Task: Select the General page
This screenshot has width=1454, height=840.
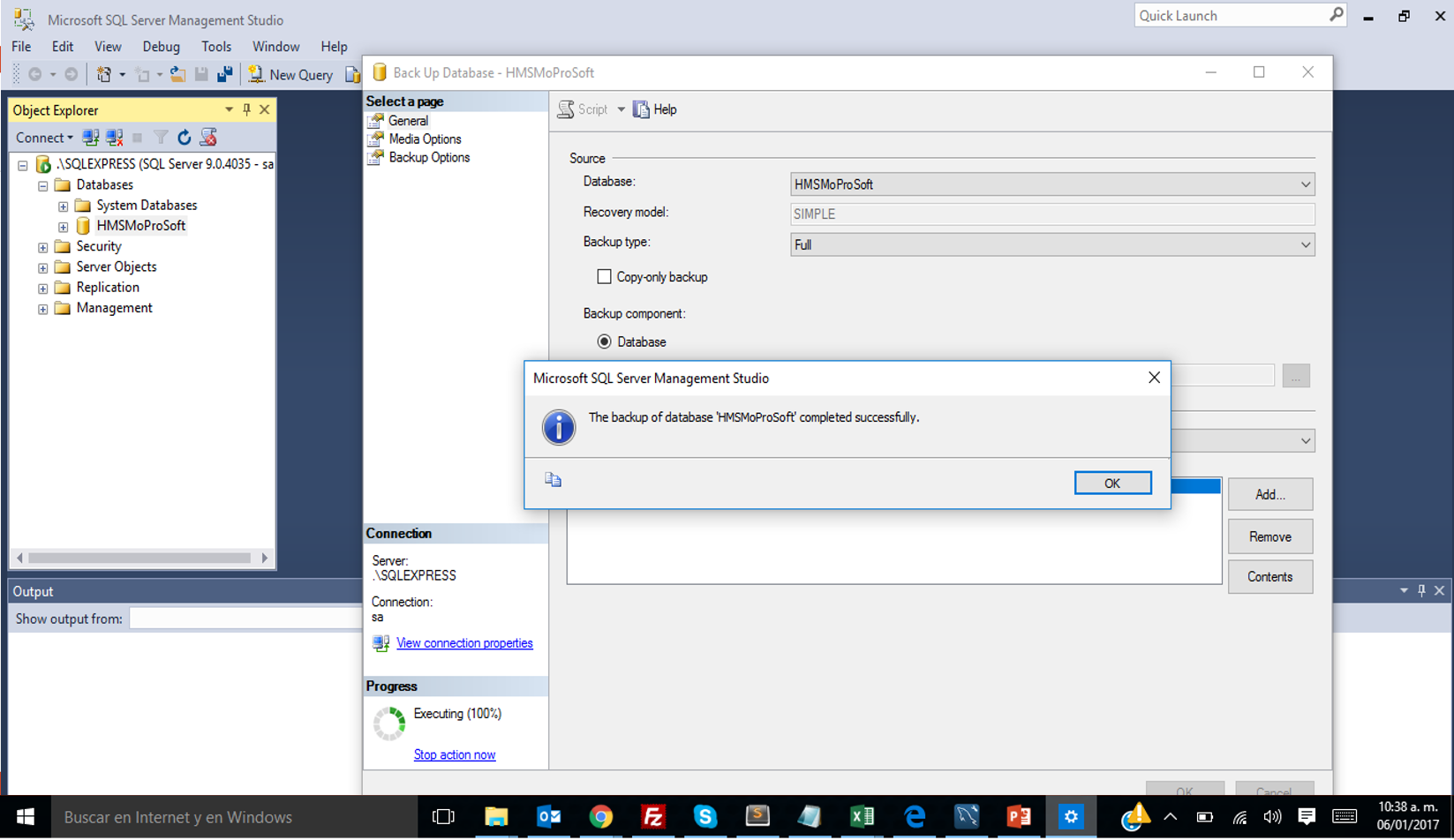Action: click(x=408, y=121)
